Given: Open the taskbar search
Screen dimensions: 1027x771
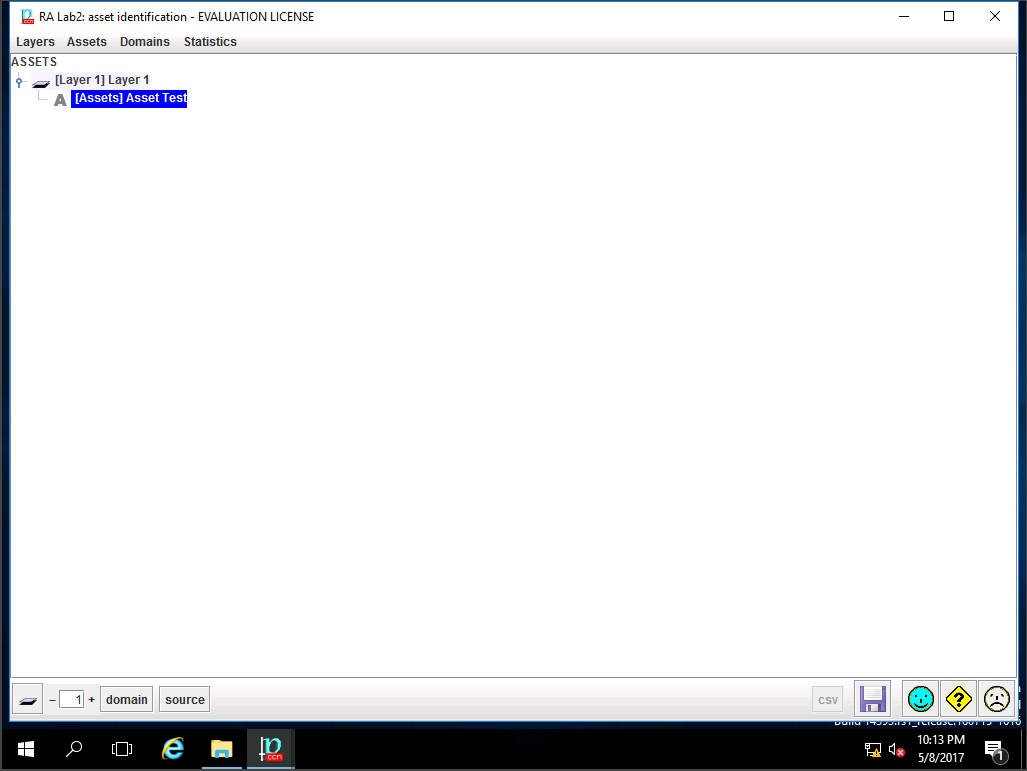Looking at the screenshot, I should (74, 749).
